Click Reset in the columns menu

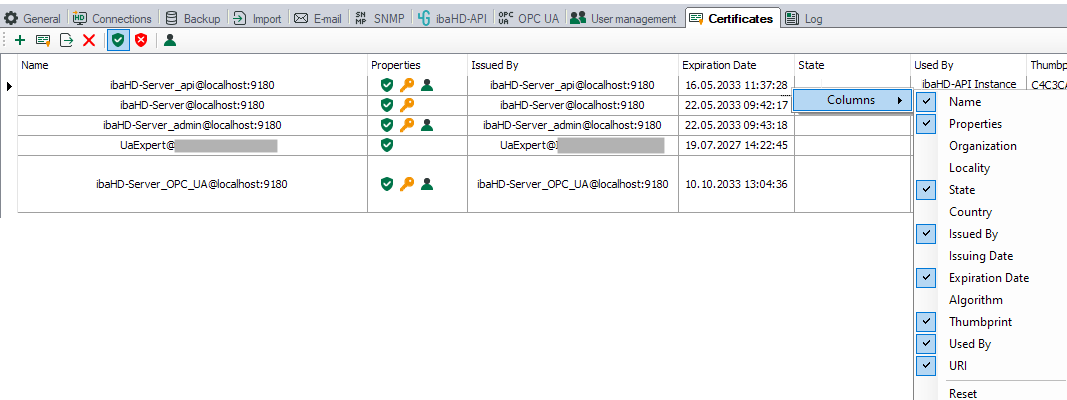click(963, 393)
